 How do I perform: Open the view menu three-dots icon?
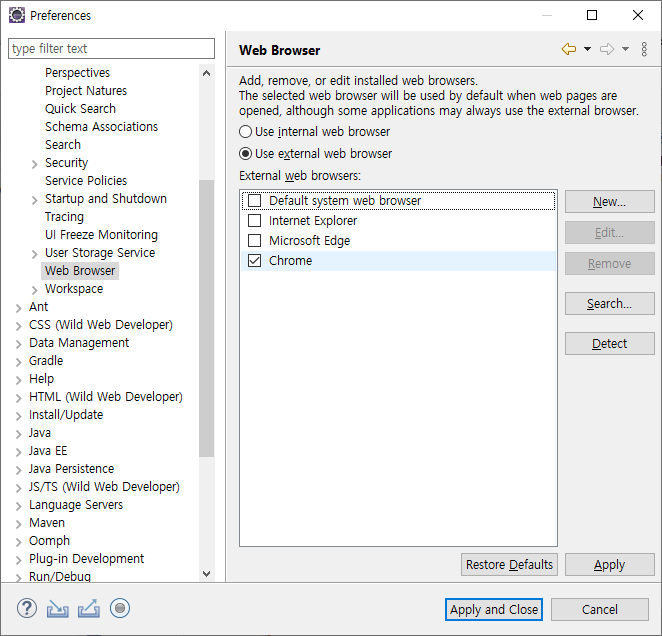[x=644, y=49]
